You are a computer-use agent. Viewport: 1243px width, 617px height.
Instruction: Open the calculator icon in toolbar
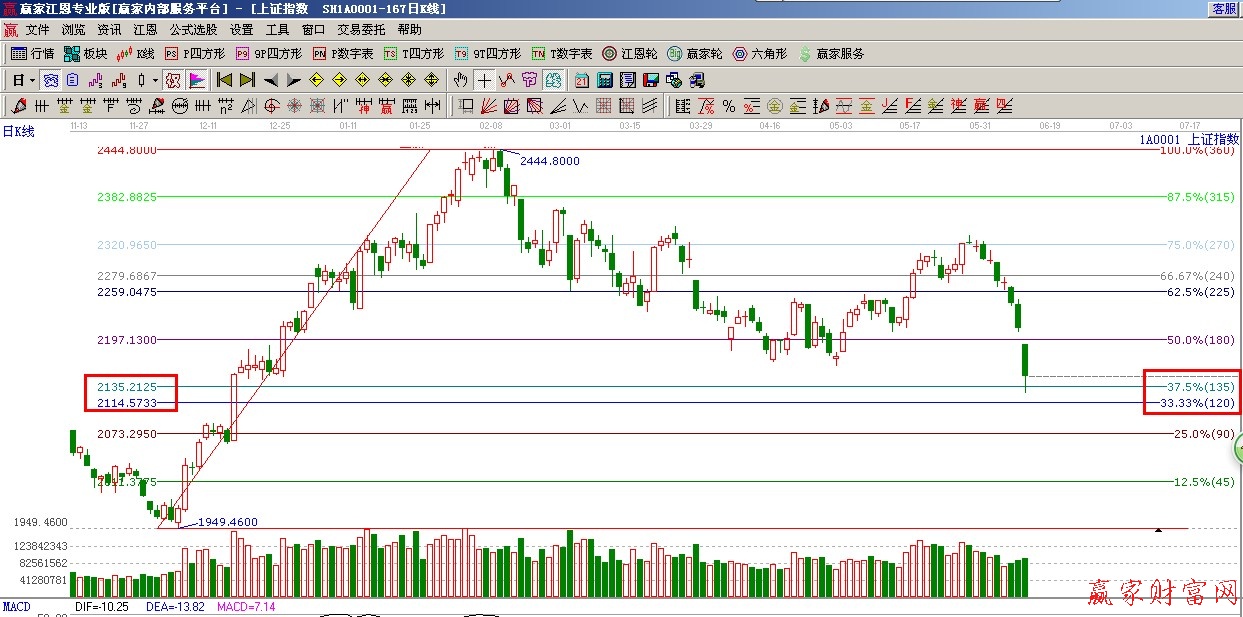pos(605,80)
